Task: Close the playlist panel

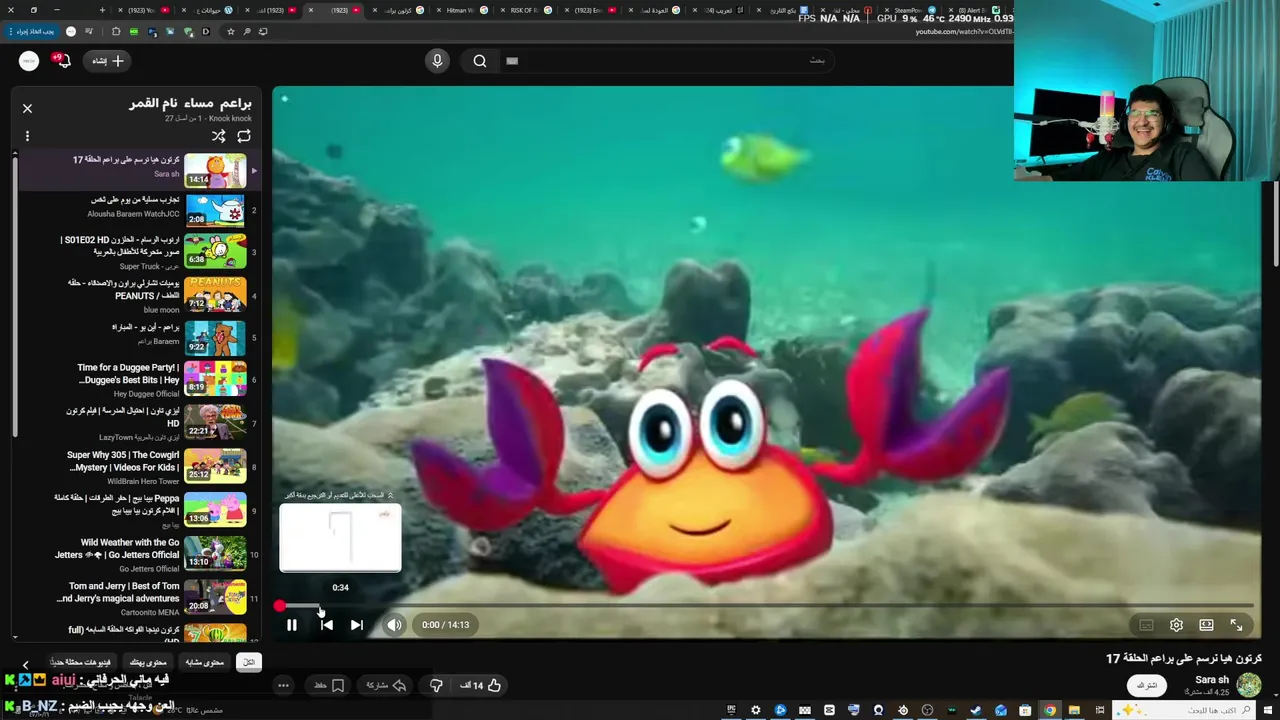Action: 27,108
